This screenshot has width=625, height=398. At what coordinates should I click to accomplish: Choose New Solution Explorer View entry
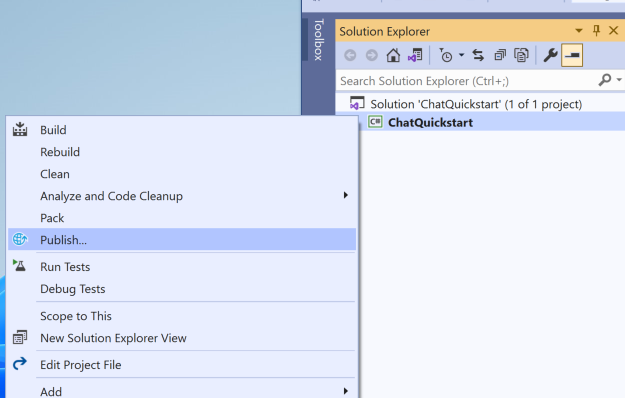[x=182, y=338]
